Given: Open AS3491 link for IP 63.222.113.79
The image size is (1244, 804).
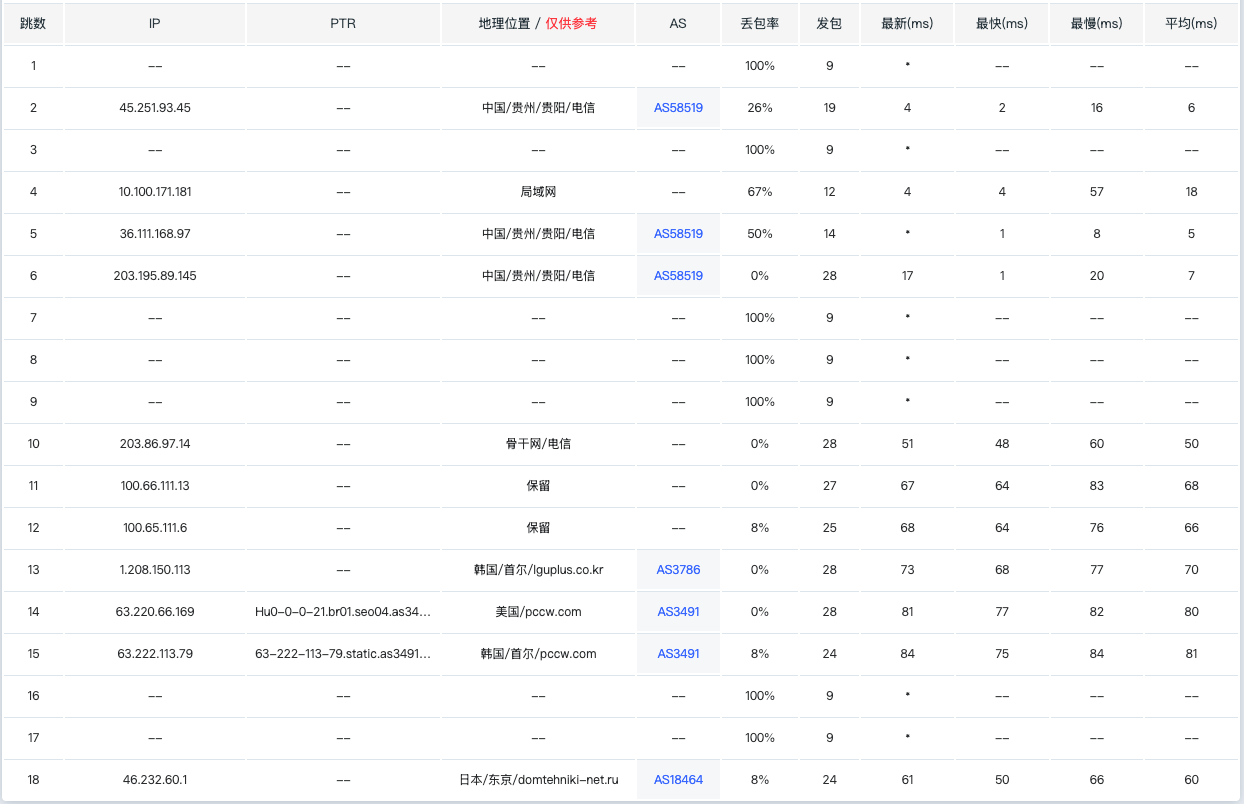Looking at the screenshot, I should point(678,654).
